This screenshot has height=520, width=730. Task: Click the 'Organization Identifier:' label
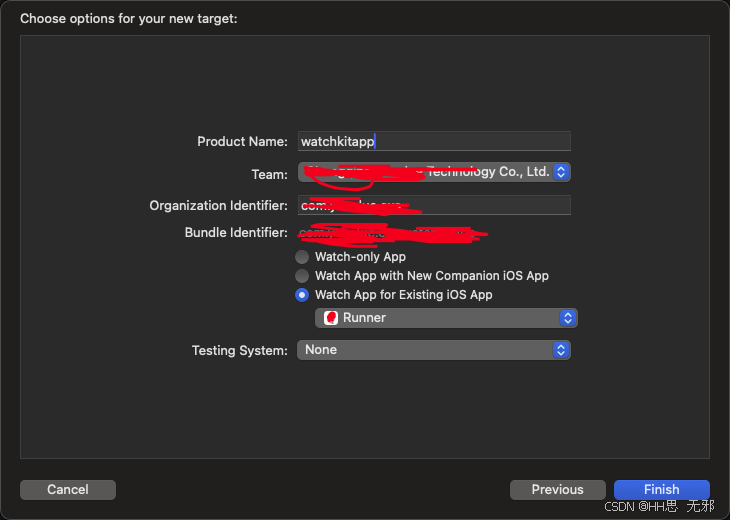[x=218, y=206]
